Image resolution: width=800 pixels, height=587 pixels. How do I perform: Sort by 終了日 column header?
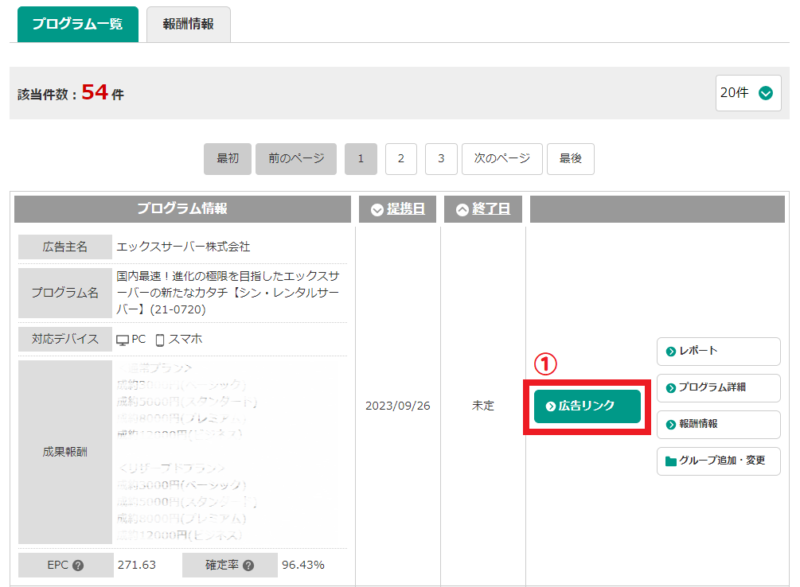click(x=483, y=209)
